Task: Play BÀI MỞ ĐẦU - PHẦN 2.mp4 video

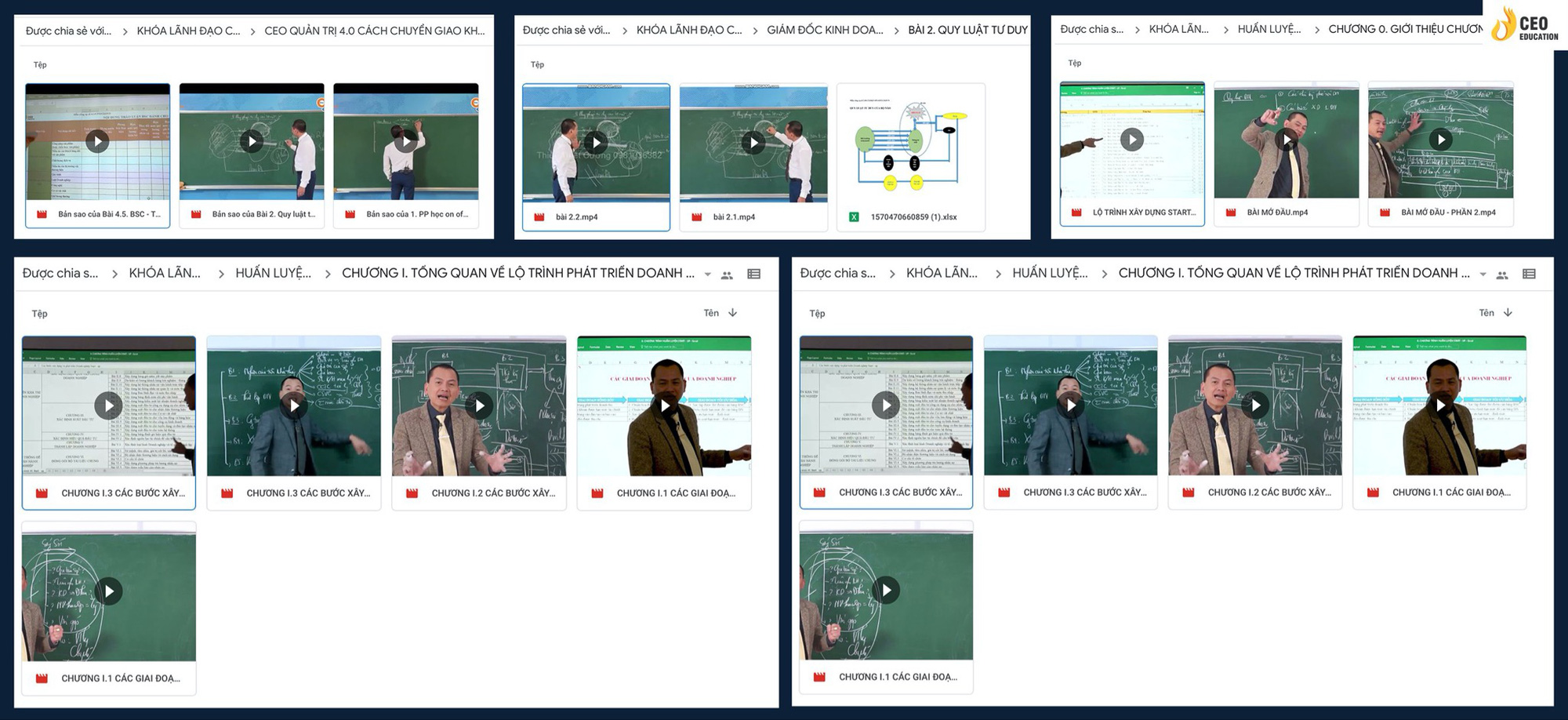Action: point(1440,140)
